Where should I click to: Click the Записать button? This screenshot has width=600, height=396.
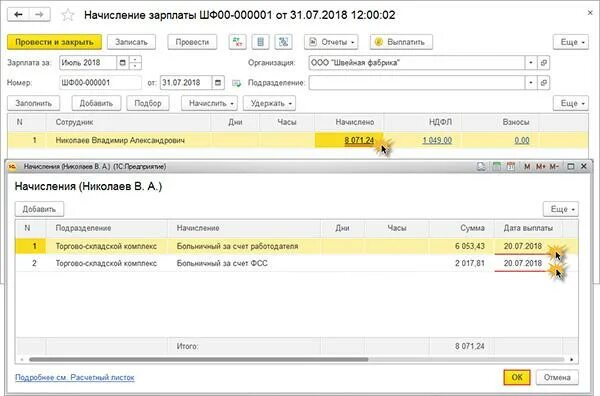[x=131, y=42]
